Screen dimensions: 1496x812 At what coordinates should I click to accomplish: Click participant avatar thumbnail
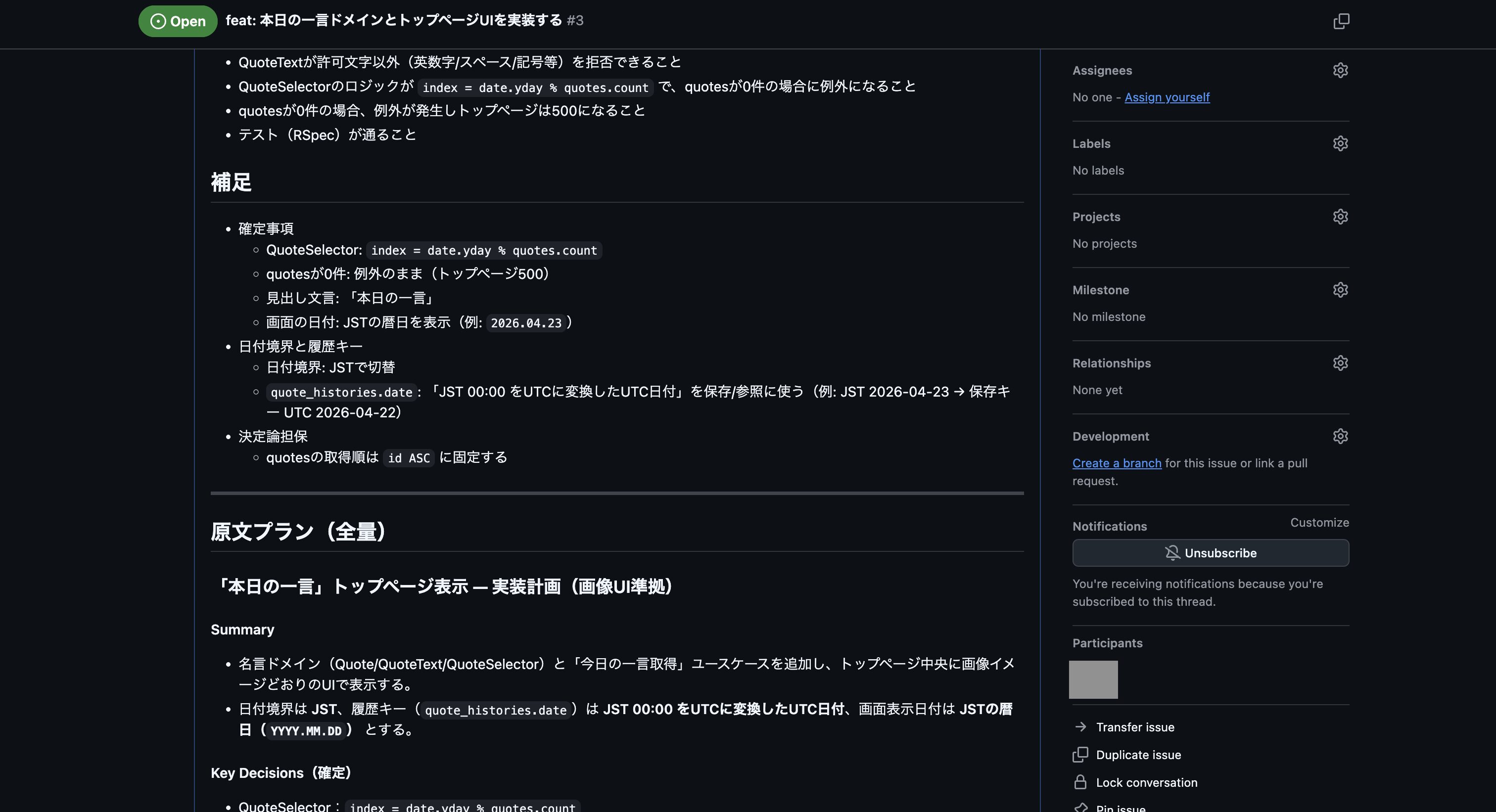(x=1093, y=679)
